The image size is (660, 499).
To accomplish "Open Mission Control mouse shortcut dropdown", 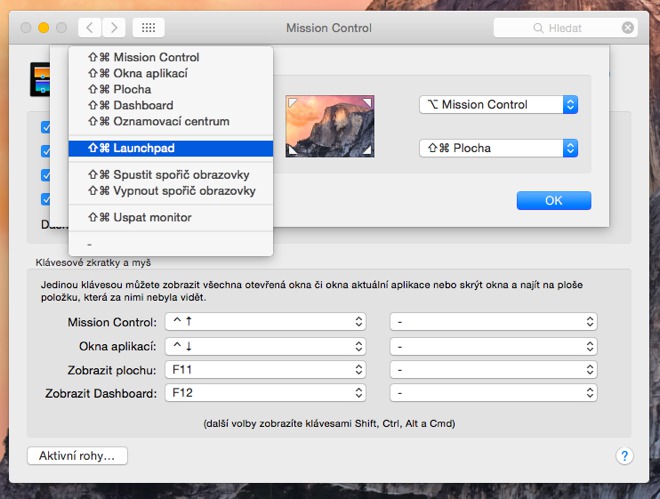I will click(x=493, y=322).
